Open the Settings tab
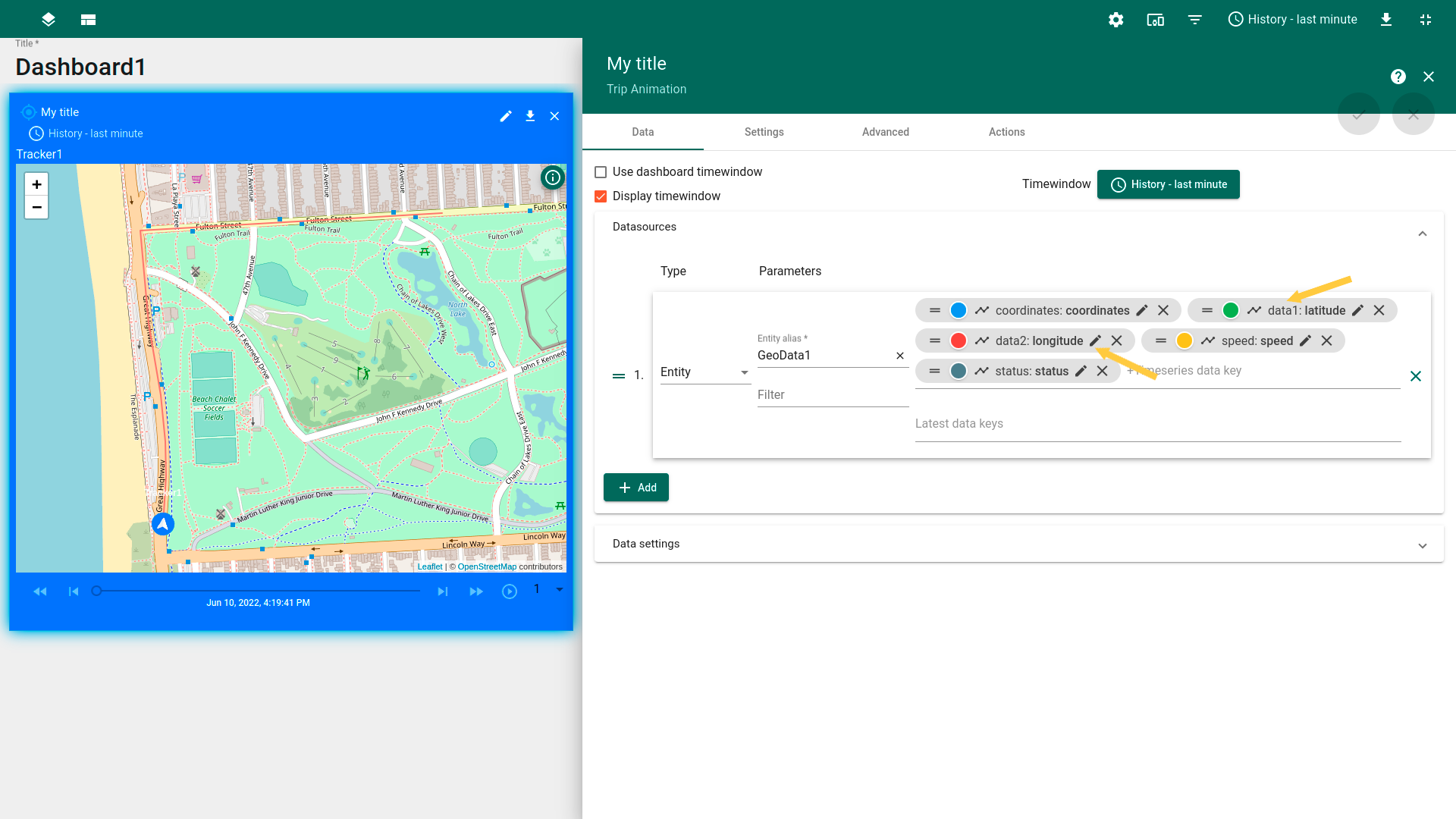Viewport: 1456px width, 819px height. click(764, 132)
